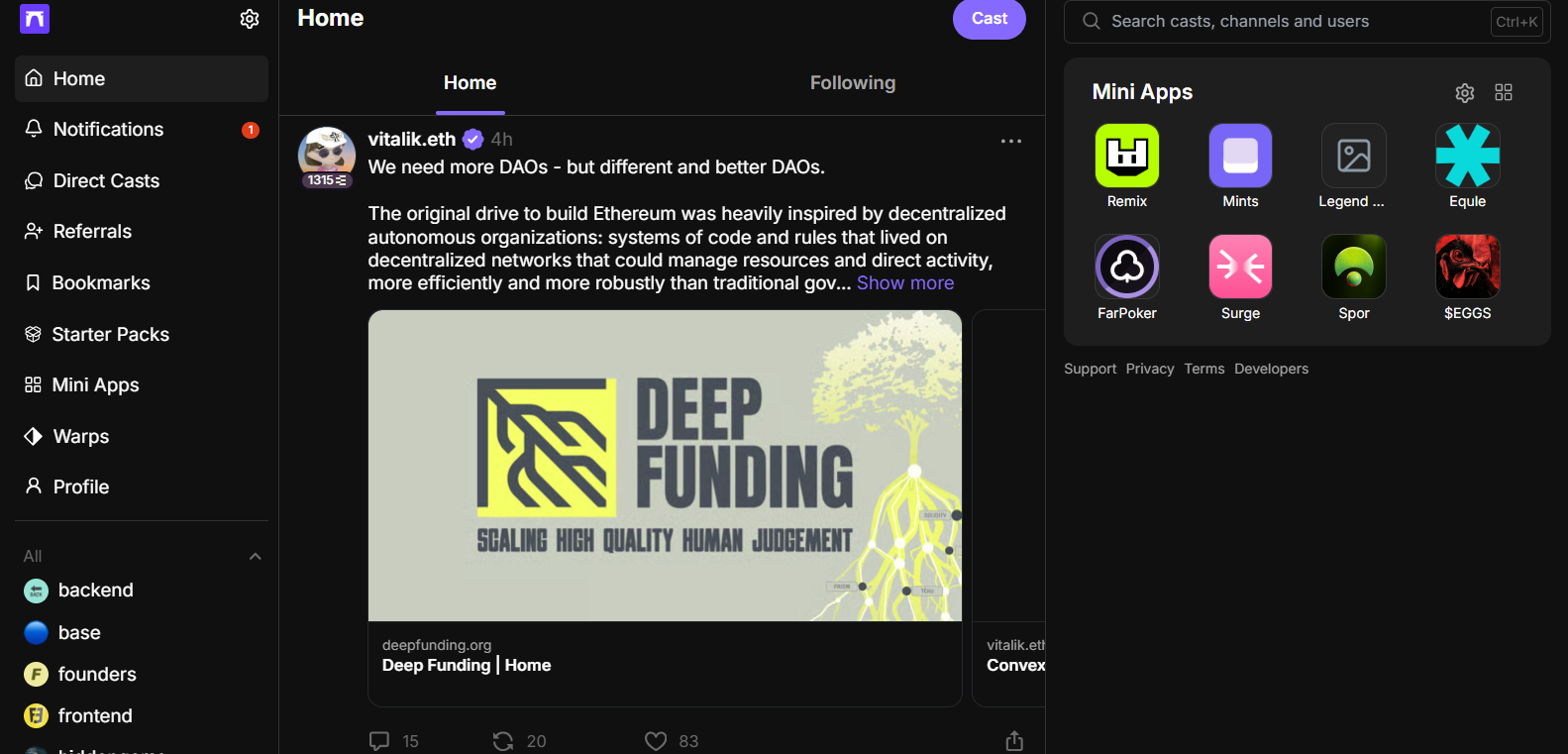Viewport: 1568px width, 754px height.
Task: Open the comment replies on the cast
Action: tap(379, 741)
